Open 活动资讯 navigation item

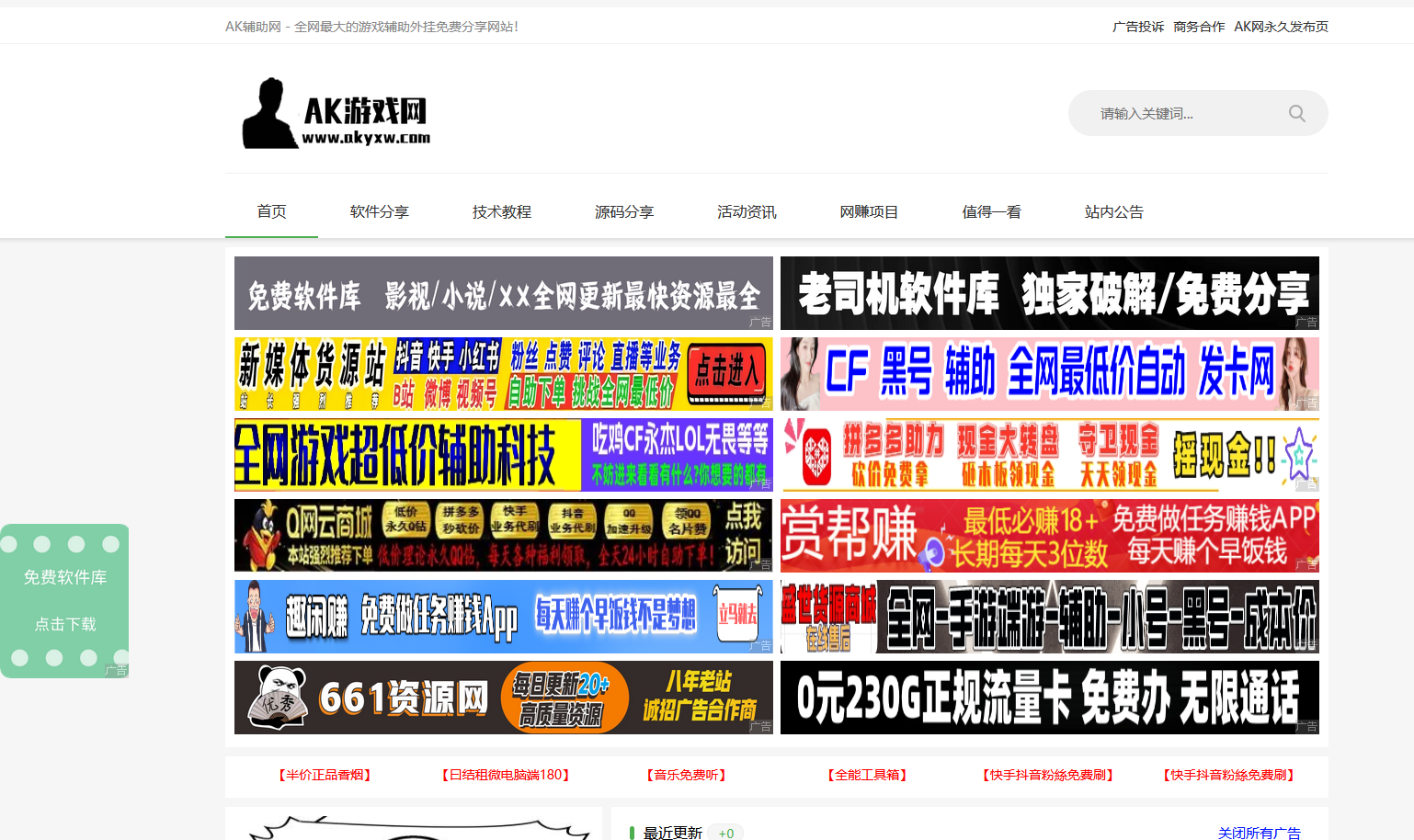(x=746, y=211)
